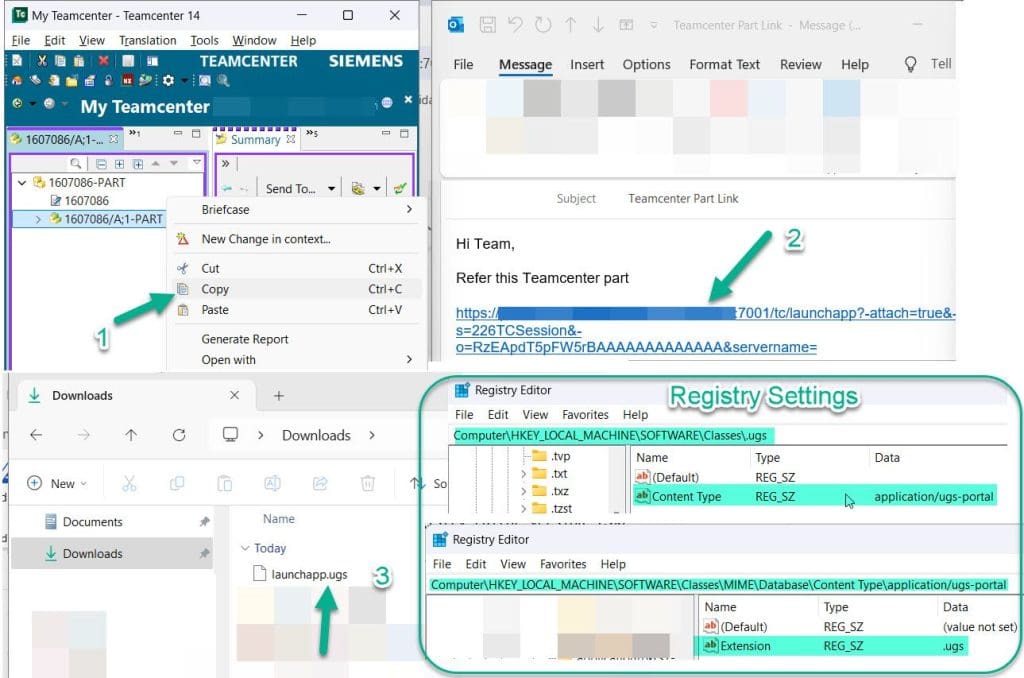Screen dimensions: 1024x678
Task: Click the Undo icon in Outlook title bar
Action: pyautogui.click(x=515, y=25)
